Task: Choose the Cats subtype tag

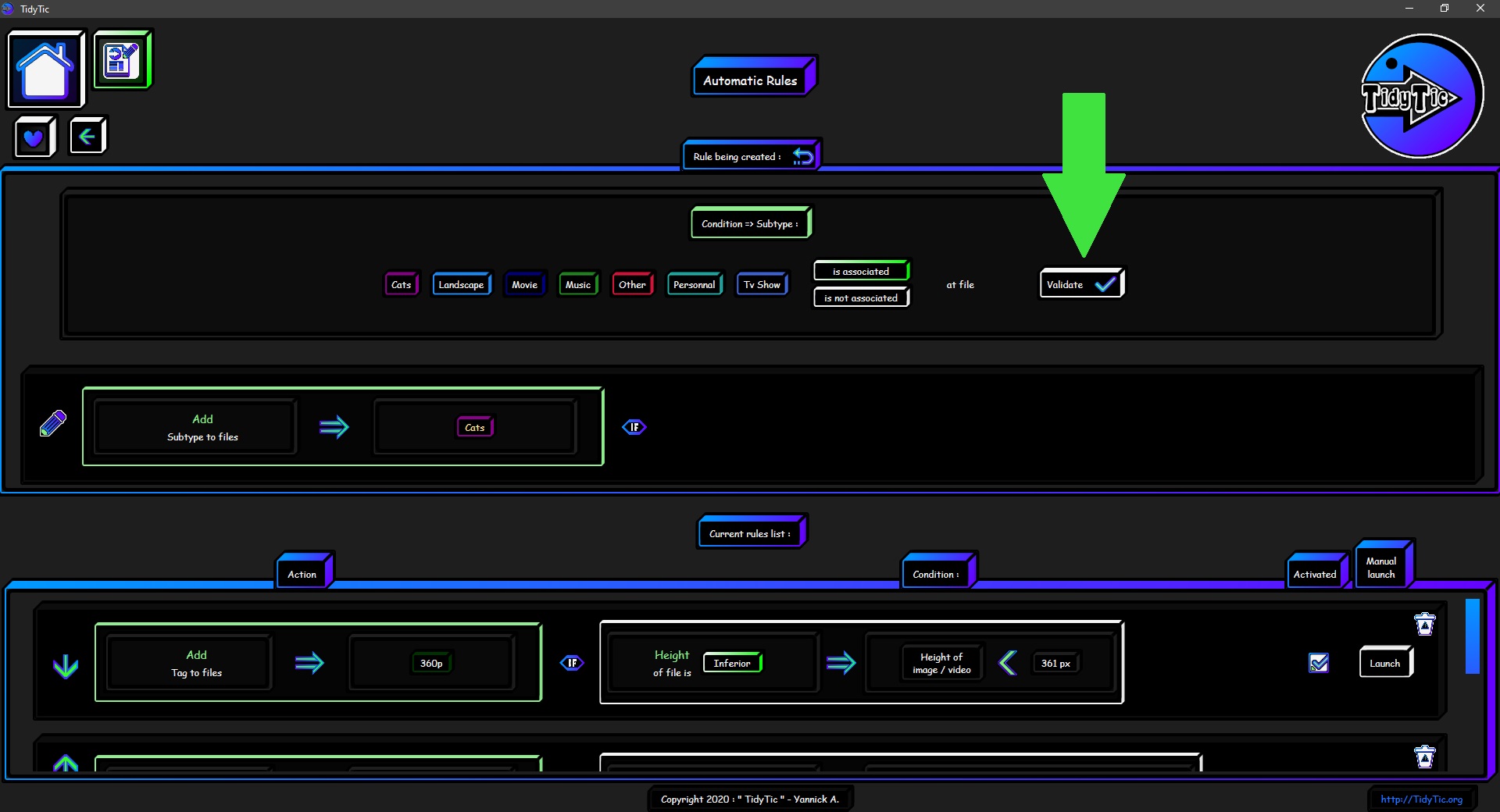Action: coord(402,284)
